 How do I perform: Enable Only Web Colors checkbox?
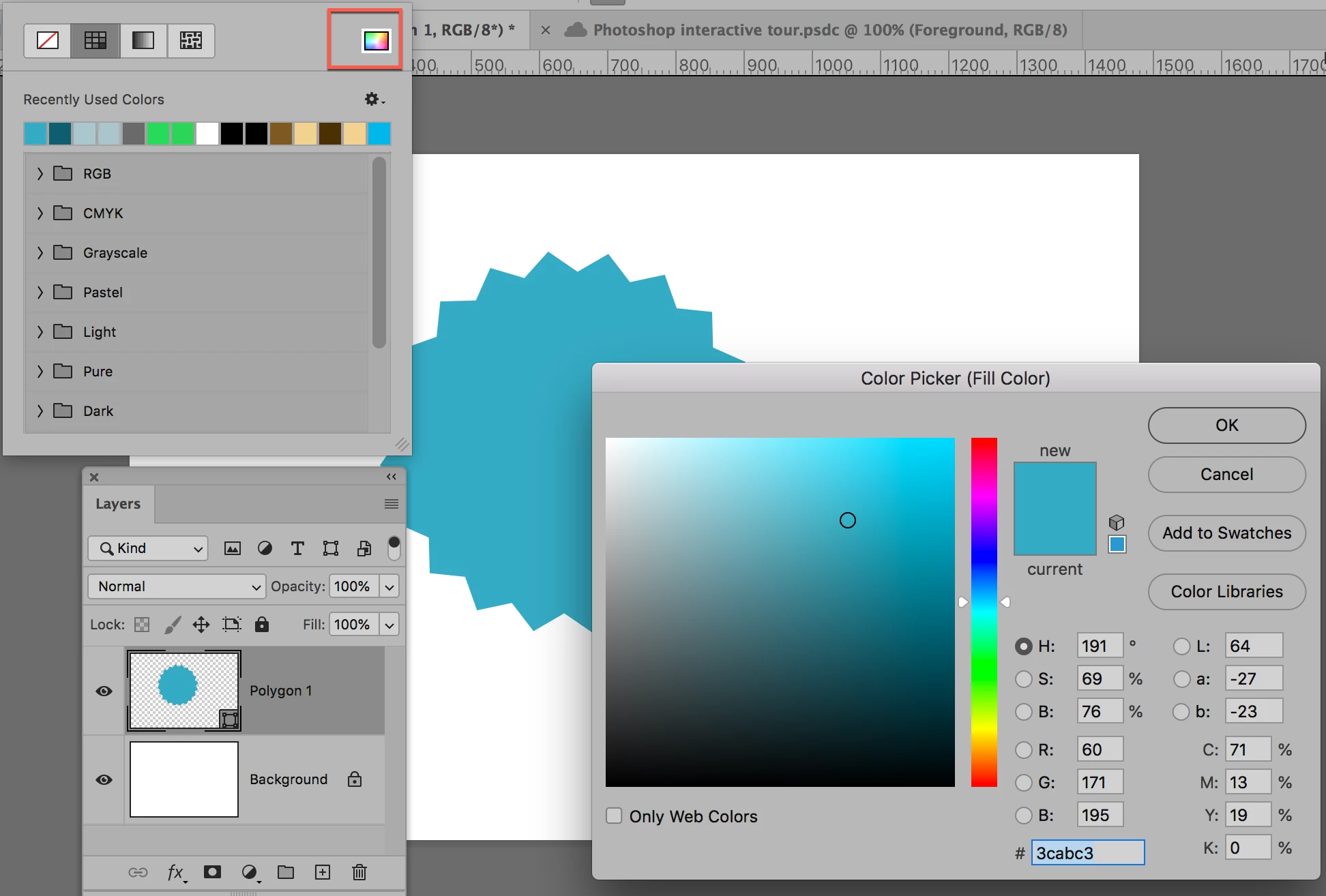(x=614, y=816)
